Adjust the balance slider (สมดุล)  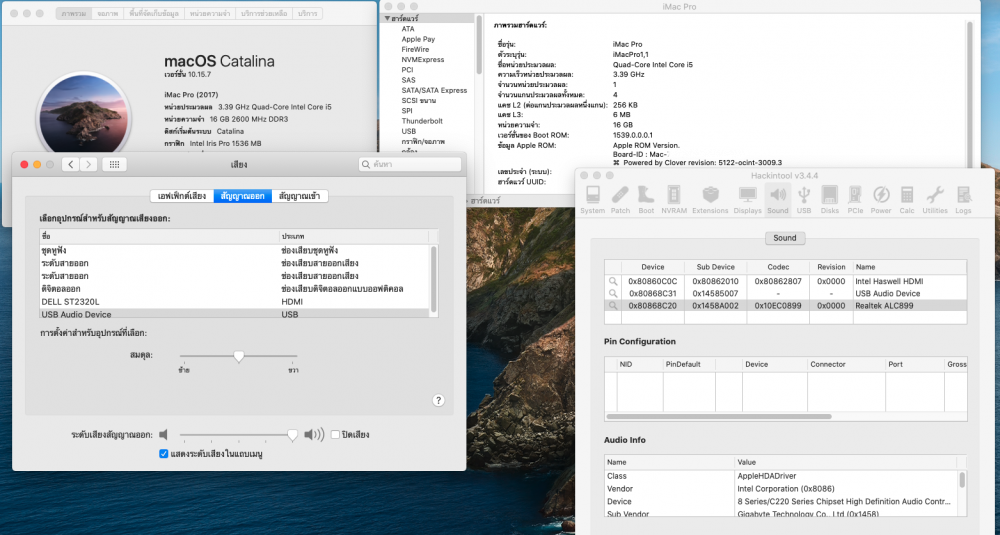[x=239, y=356]
